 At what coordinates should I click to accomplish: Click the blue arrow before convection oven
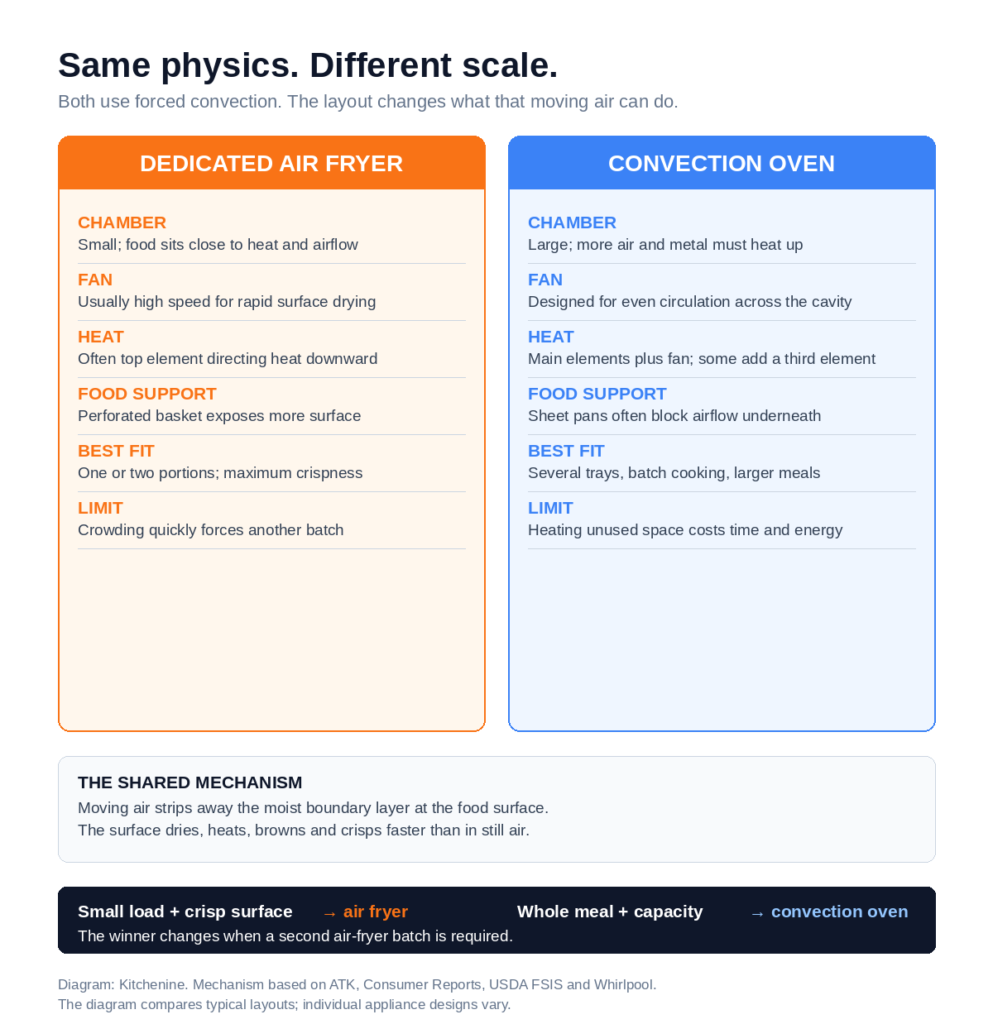[x=757, y=914]
